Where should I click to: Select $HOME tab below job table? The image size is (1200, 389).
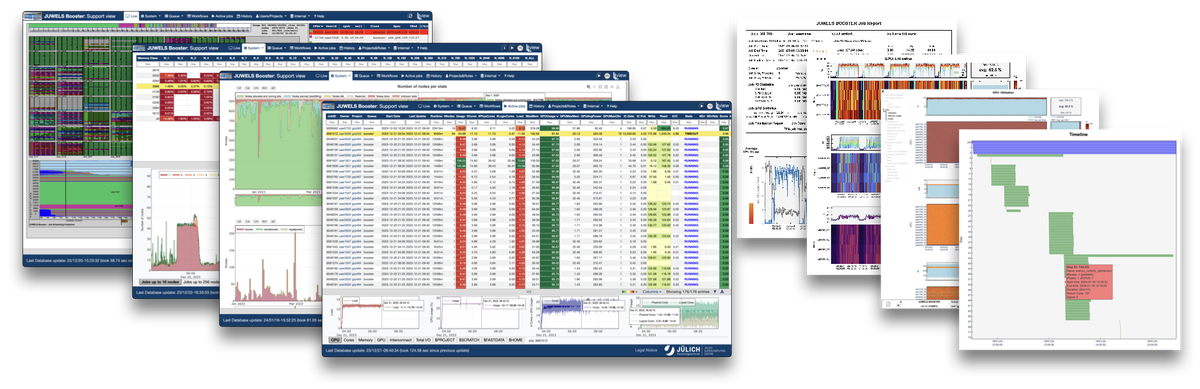(x=515, y=340)
